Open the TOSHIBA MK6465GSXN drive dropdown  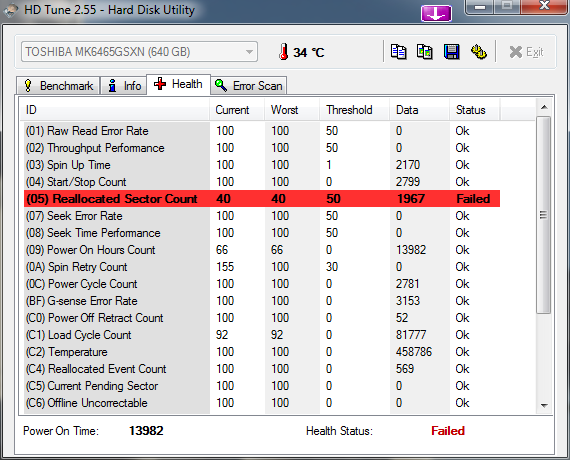pyautogui.click(x=140, y=52)
